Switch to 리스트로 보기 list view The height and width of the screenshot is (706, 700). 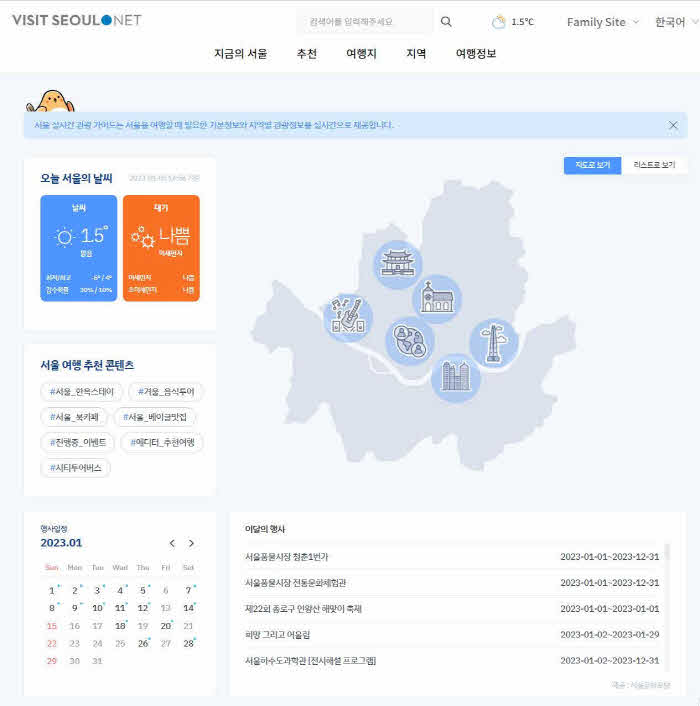[x=654, y=165]
